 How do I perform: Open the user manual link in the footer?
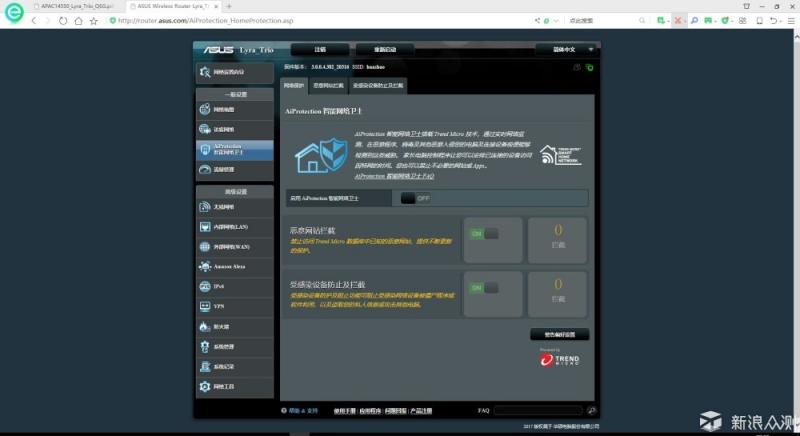click(x=344, y=411)
